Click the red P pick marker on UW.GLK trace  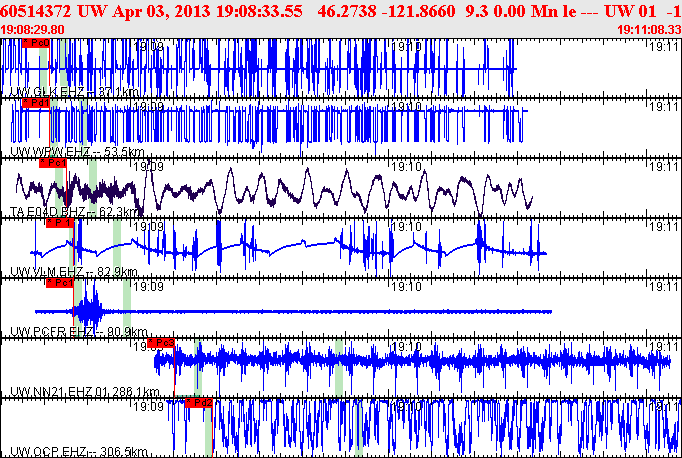click(x=34, y=44)
